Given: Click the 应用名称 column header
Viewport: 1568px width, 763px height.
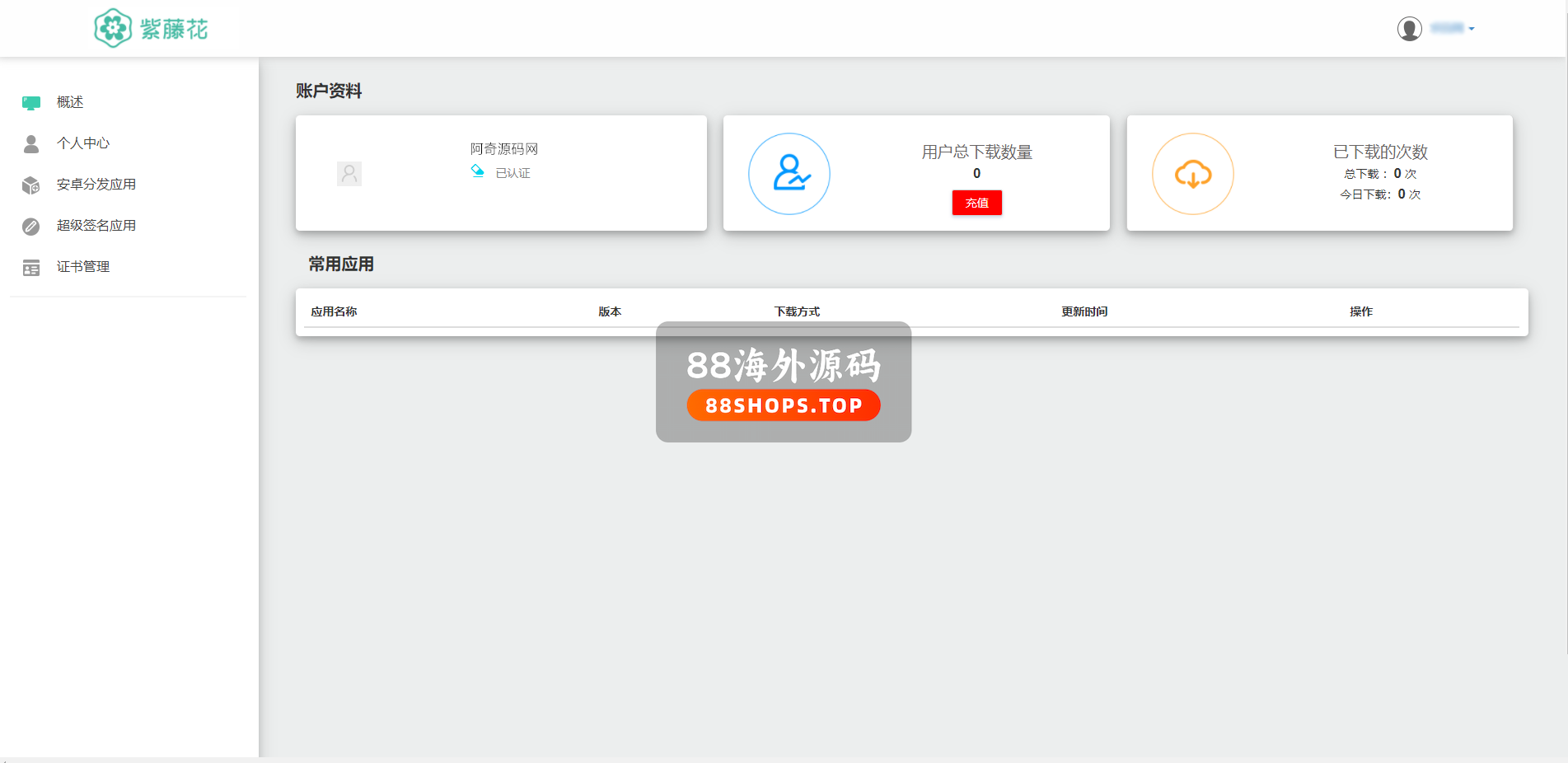Looking at the screenshot, I should 334,311.
